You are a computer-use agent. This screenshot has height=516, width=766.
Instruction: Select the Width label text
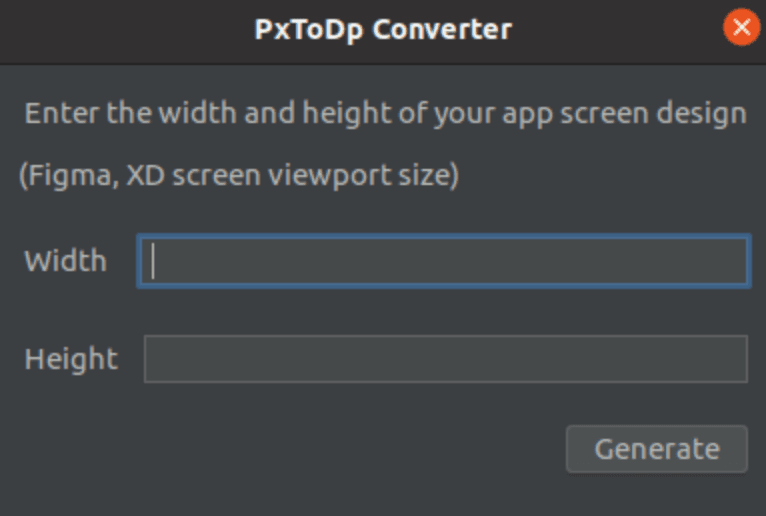(x=65, y=260)
